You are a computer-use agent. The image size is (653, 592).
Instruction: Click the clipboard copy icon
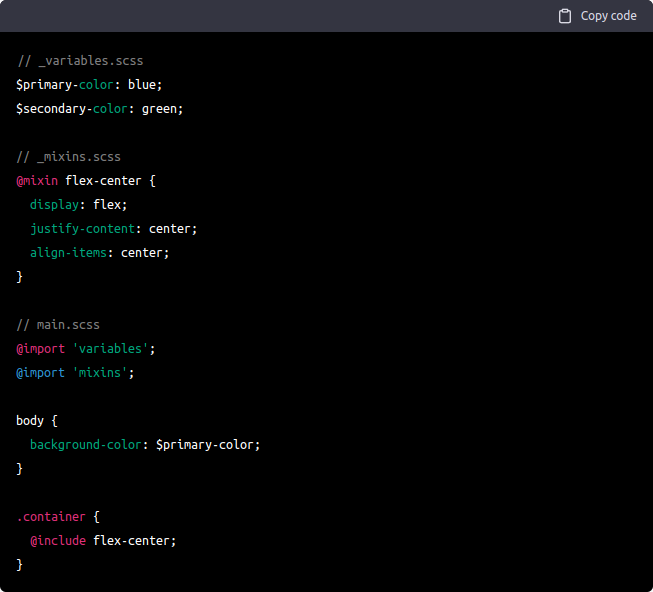[565, 16]
